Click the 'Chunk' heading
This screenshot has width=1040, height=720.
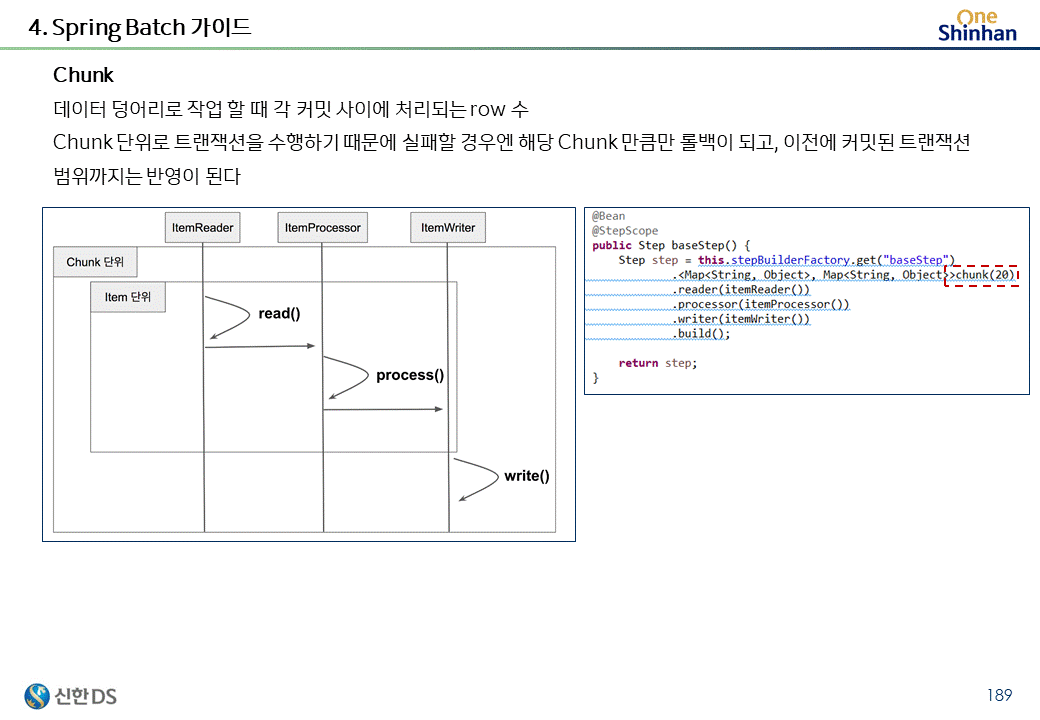tap(83, 75)
